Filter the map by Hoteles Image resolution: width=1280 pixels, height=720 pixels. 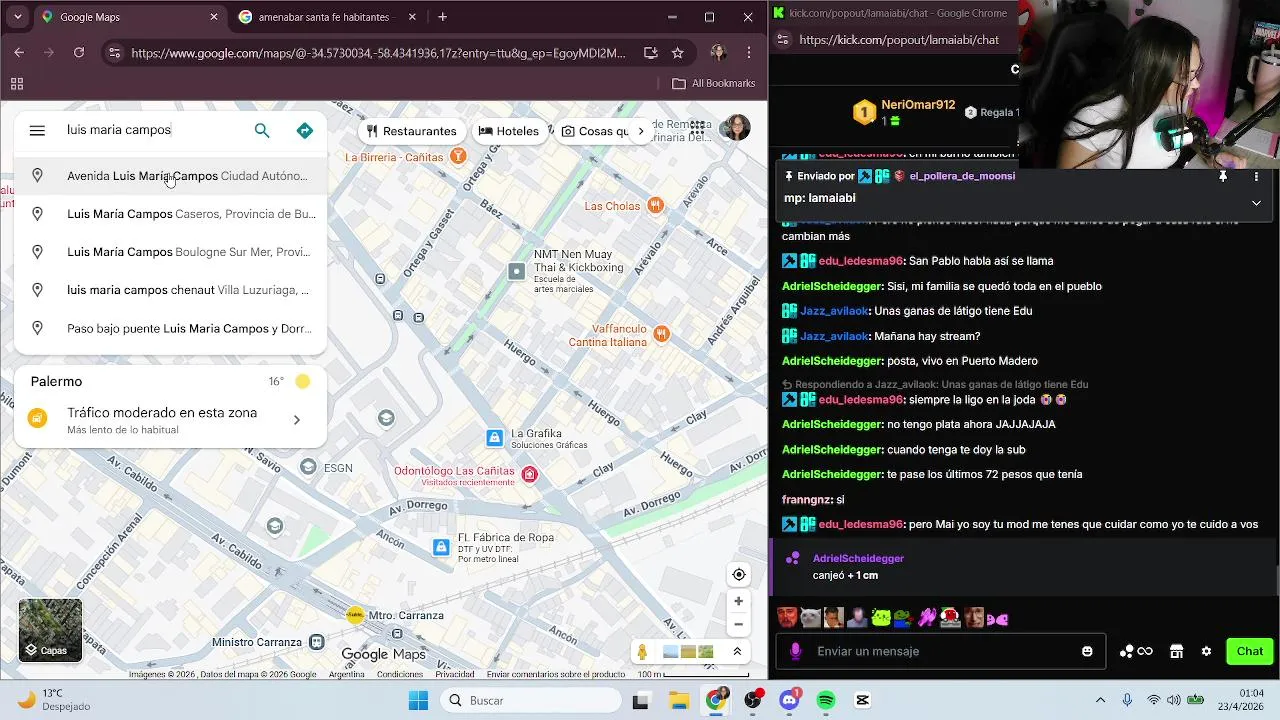coord(508,131)
